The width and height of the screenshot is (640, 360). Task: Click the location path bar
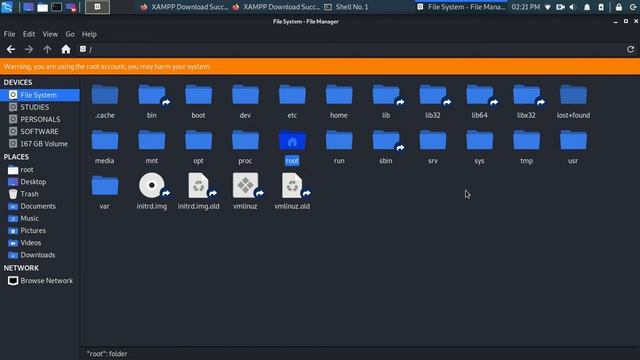point(350,49)
